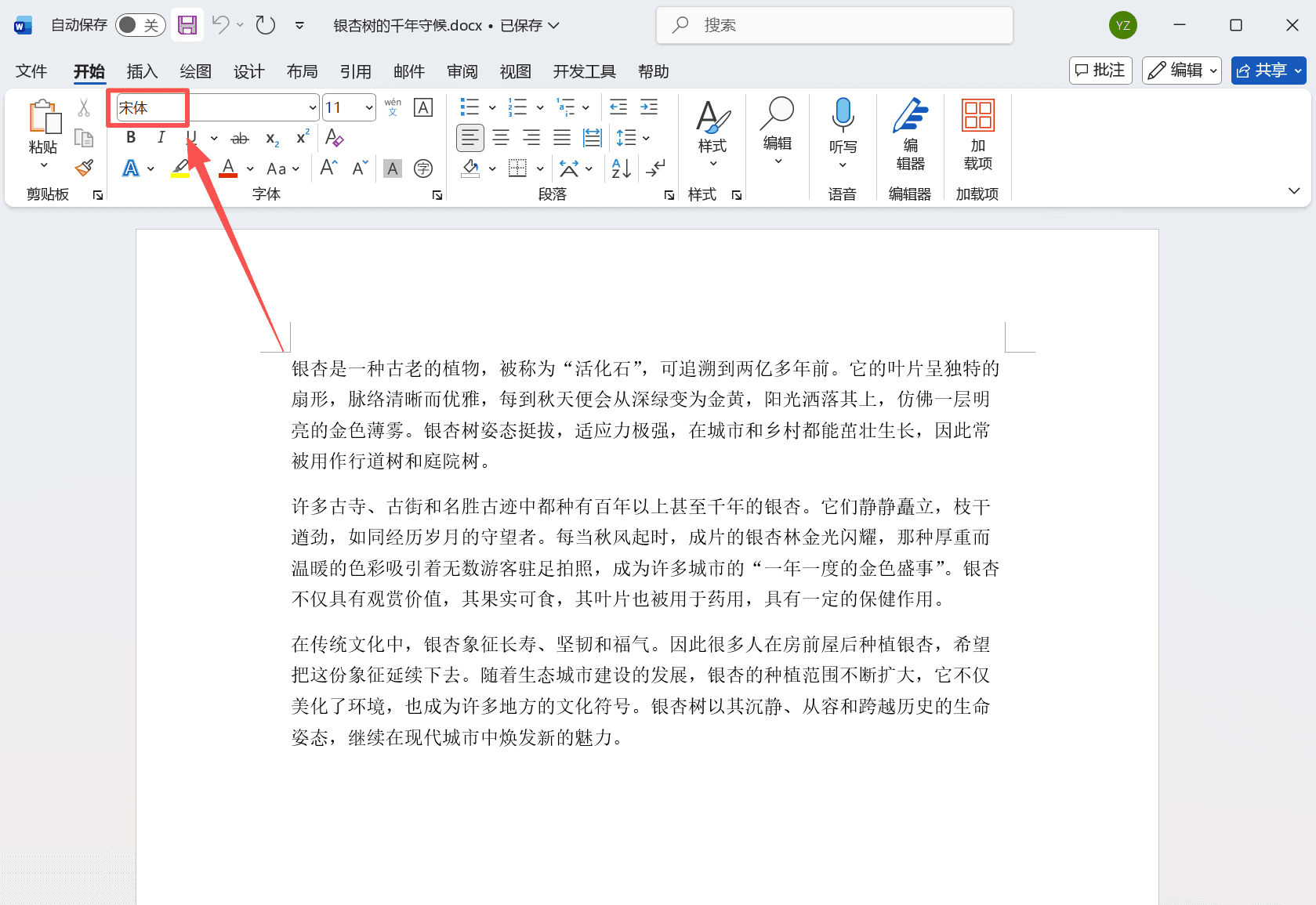
Task: Open the font size dropdown
Action: point(369,107)
